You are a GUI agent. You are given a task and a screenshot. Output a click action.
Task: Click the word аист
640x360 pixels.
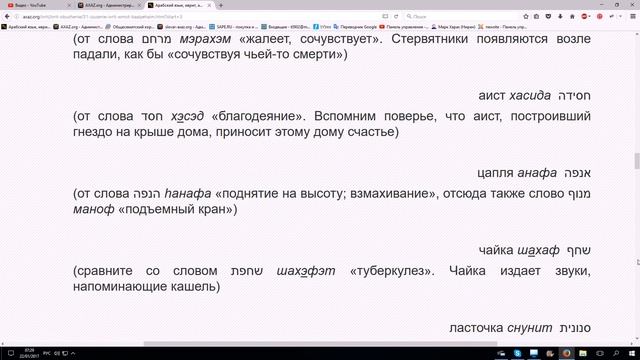[x=492, y=96]
